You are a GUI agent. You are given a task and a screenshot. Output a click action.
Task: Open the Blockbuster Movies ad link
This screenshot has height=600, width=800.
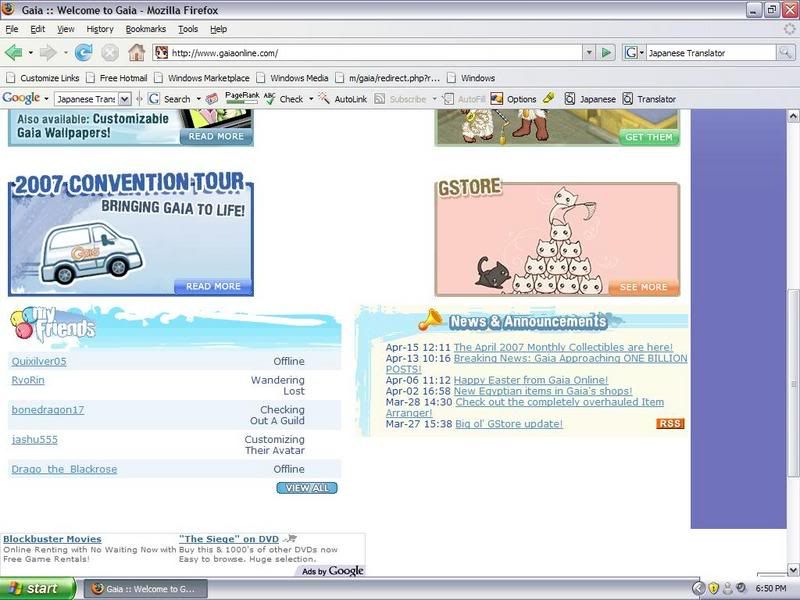point(52,539)
